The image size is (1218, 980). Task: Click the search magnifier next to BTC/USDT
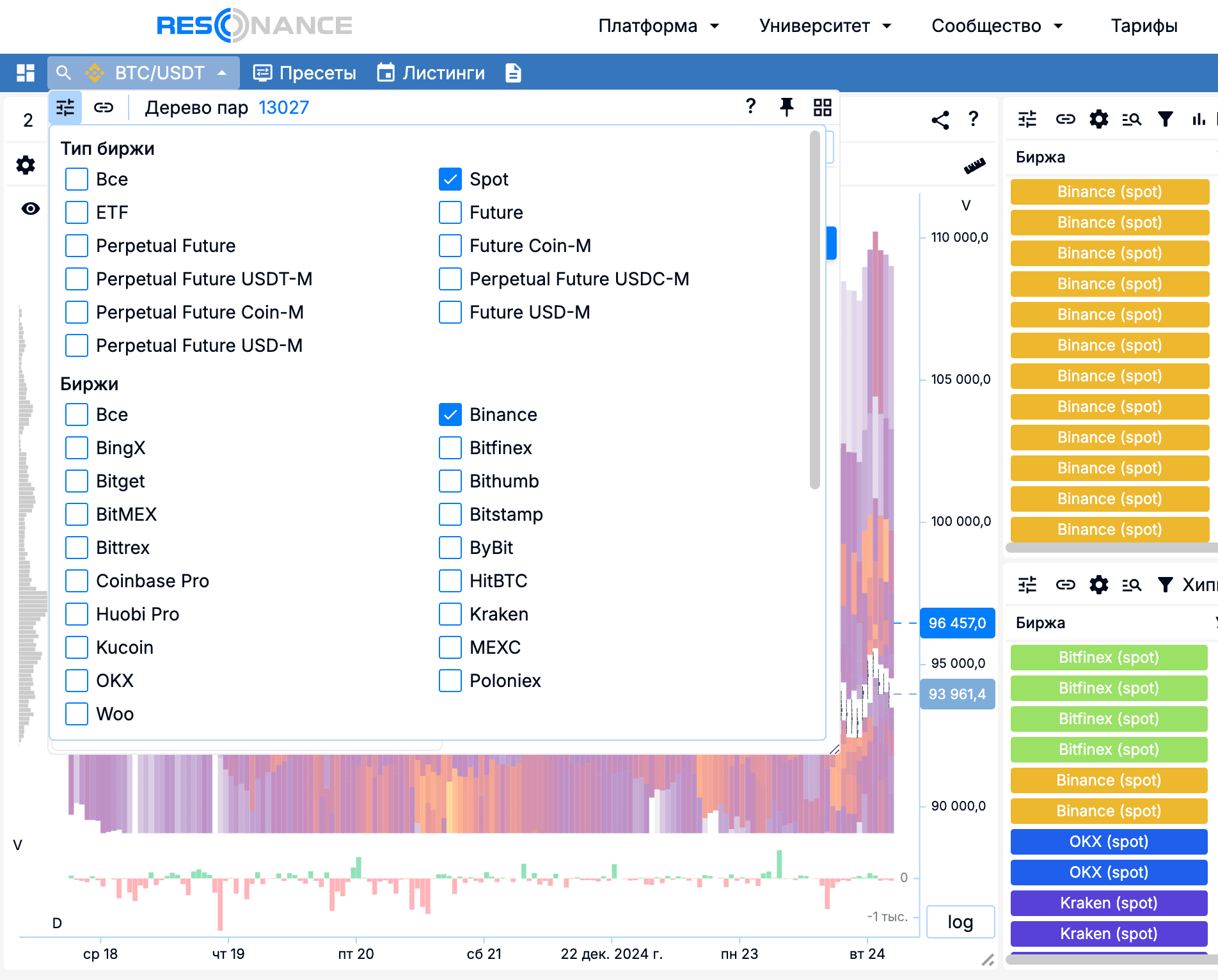point(63,73)
